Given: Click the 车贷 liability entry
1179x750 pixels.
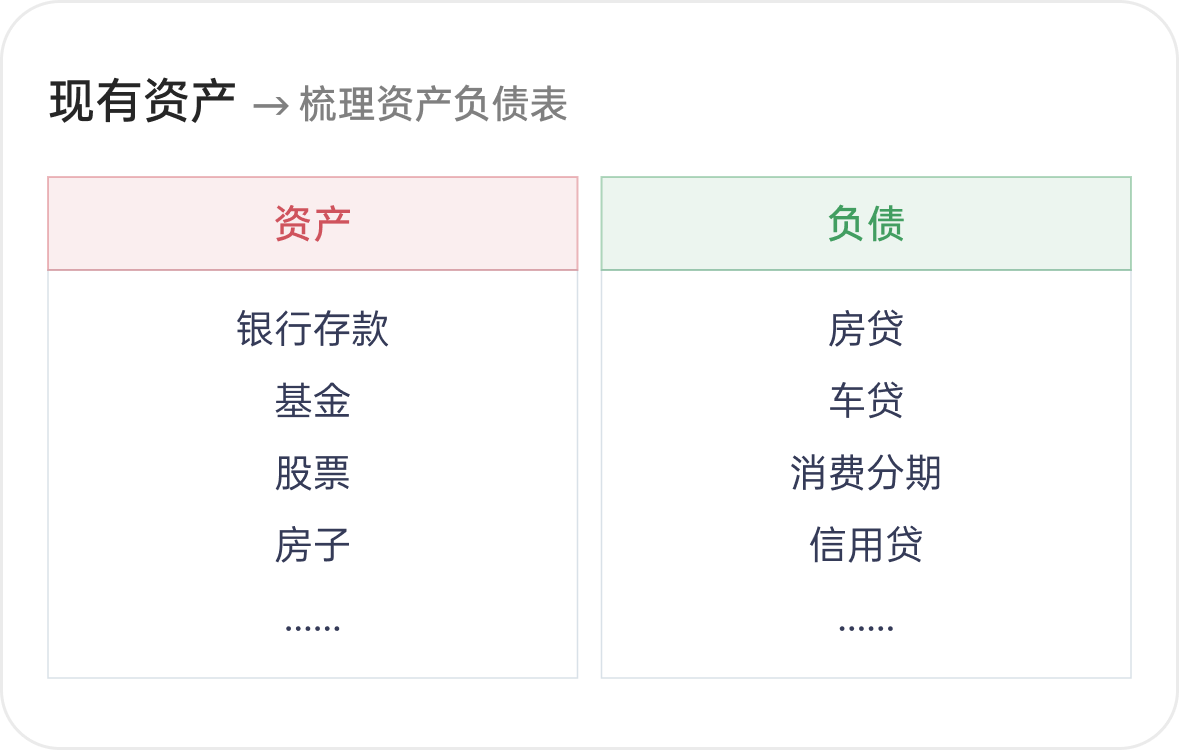Looking at the screenshot, I should pyautogui.click(x=866, y=401).
